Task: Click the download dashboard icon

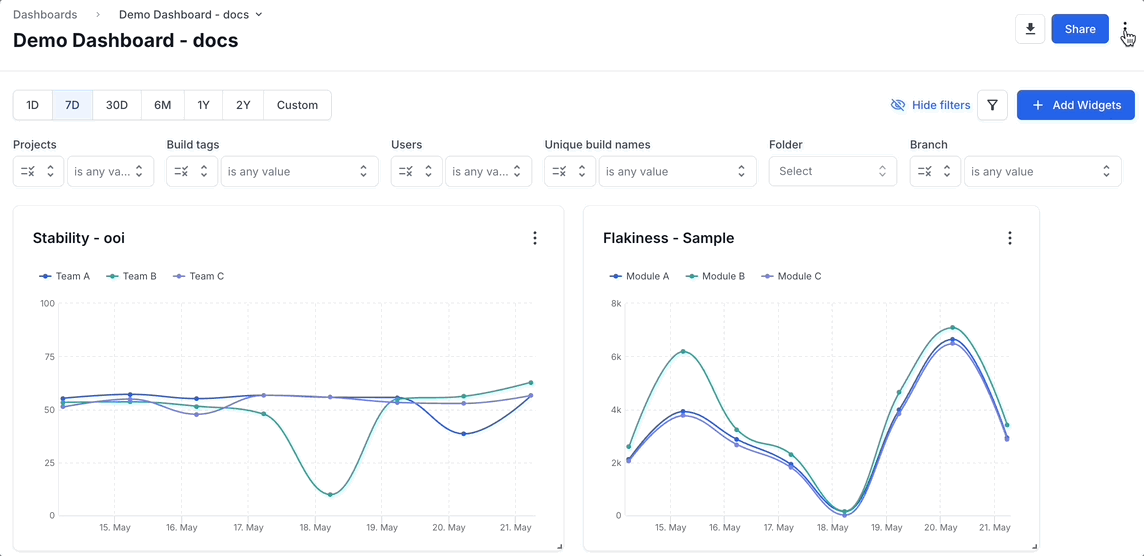Action: point(1029,29)
